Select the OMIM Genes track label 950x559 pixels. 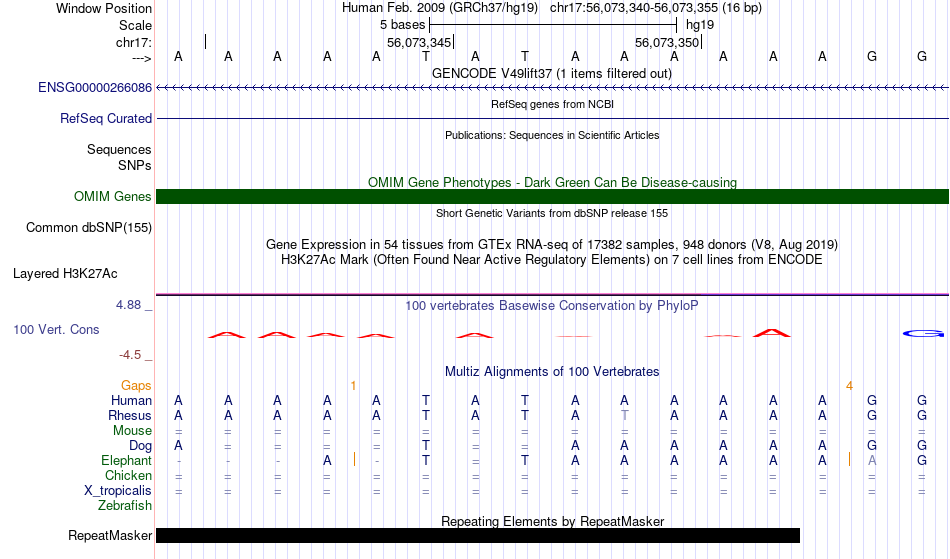[112, 197]
